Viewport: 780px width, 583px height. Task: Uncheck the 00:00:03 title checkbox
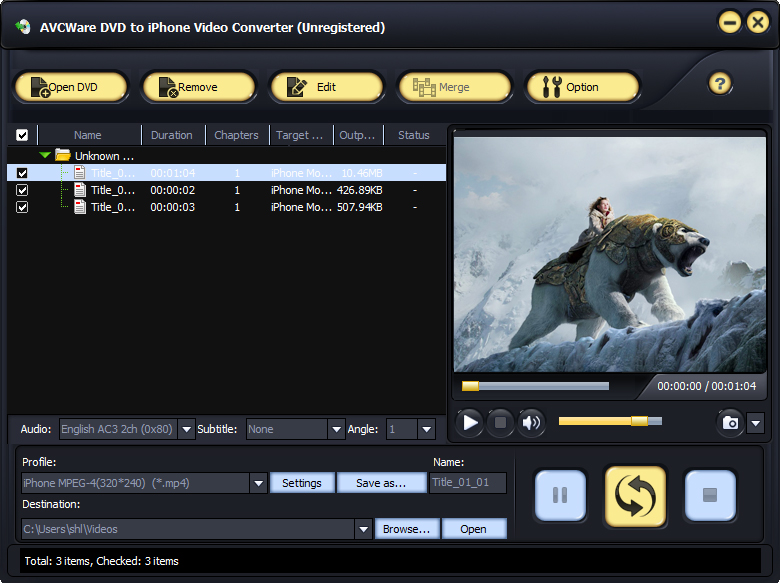(x=22, y=207)
